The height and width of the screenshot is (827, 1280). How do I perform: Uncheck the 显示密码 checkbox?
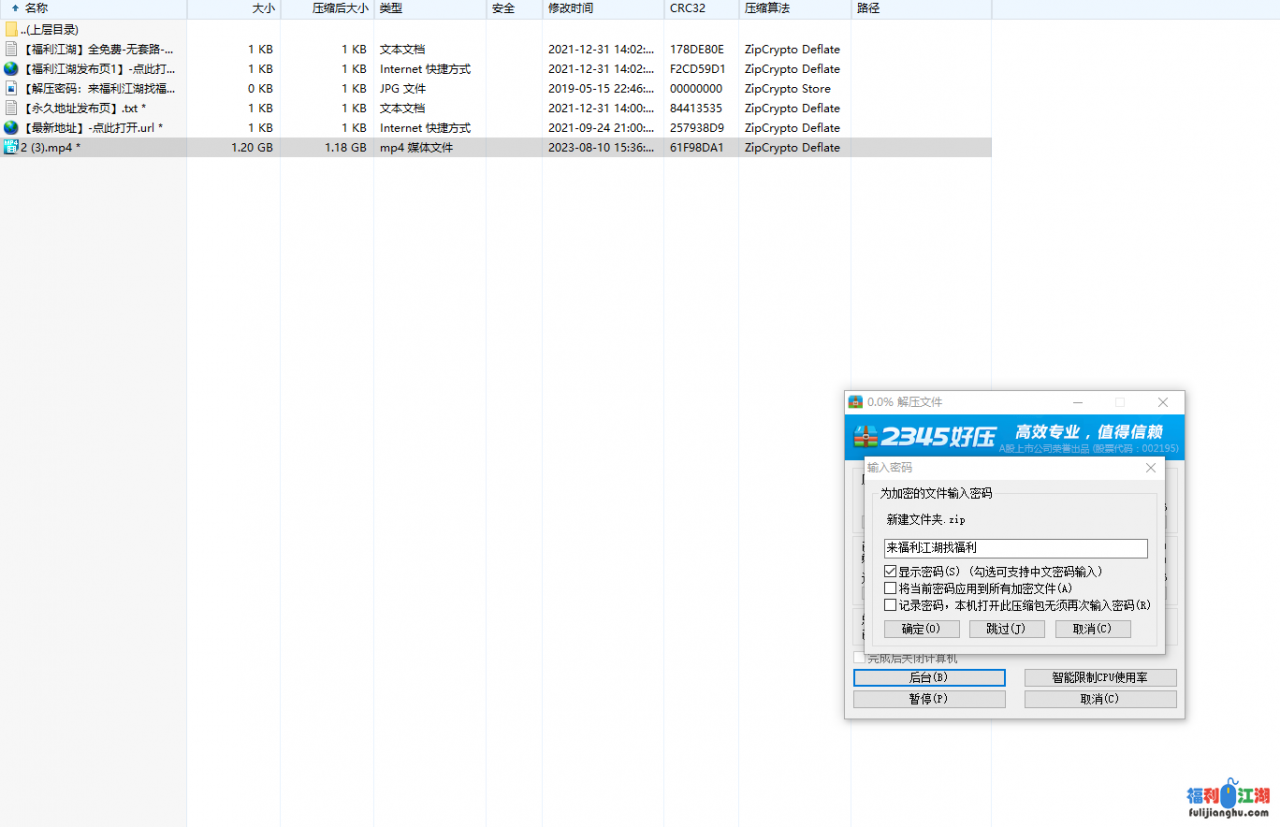pos(890,572)
